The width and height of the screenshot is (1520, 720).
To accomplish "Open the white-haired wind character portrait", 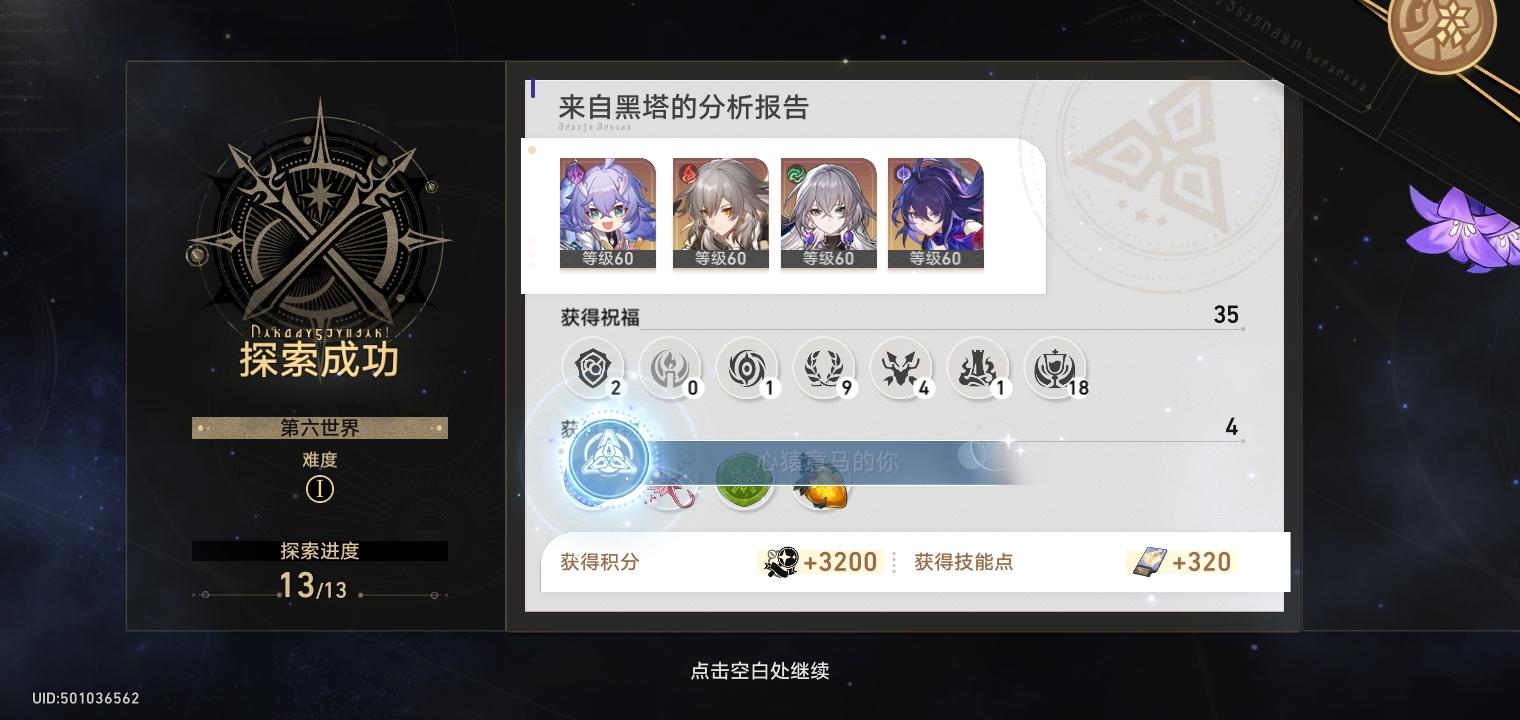I will point(829,213).
